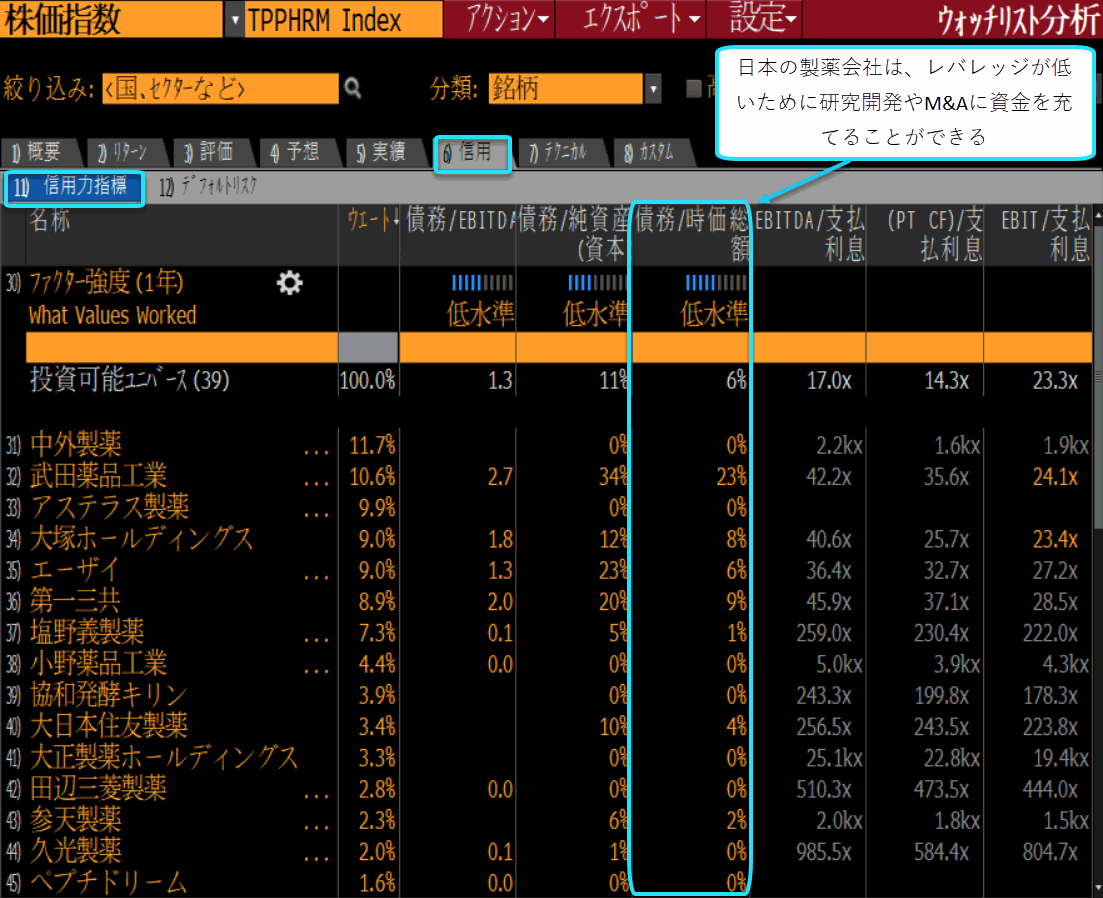Screen dimensions: 1103x898
Task: Select the ペプチドリーム row name
Action: coord(109,883)
